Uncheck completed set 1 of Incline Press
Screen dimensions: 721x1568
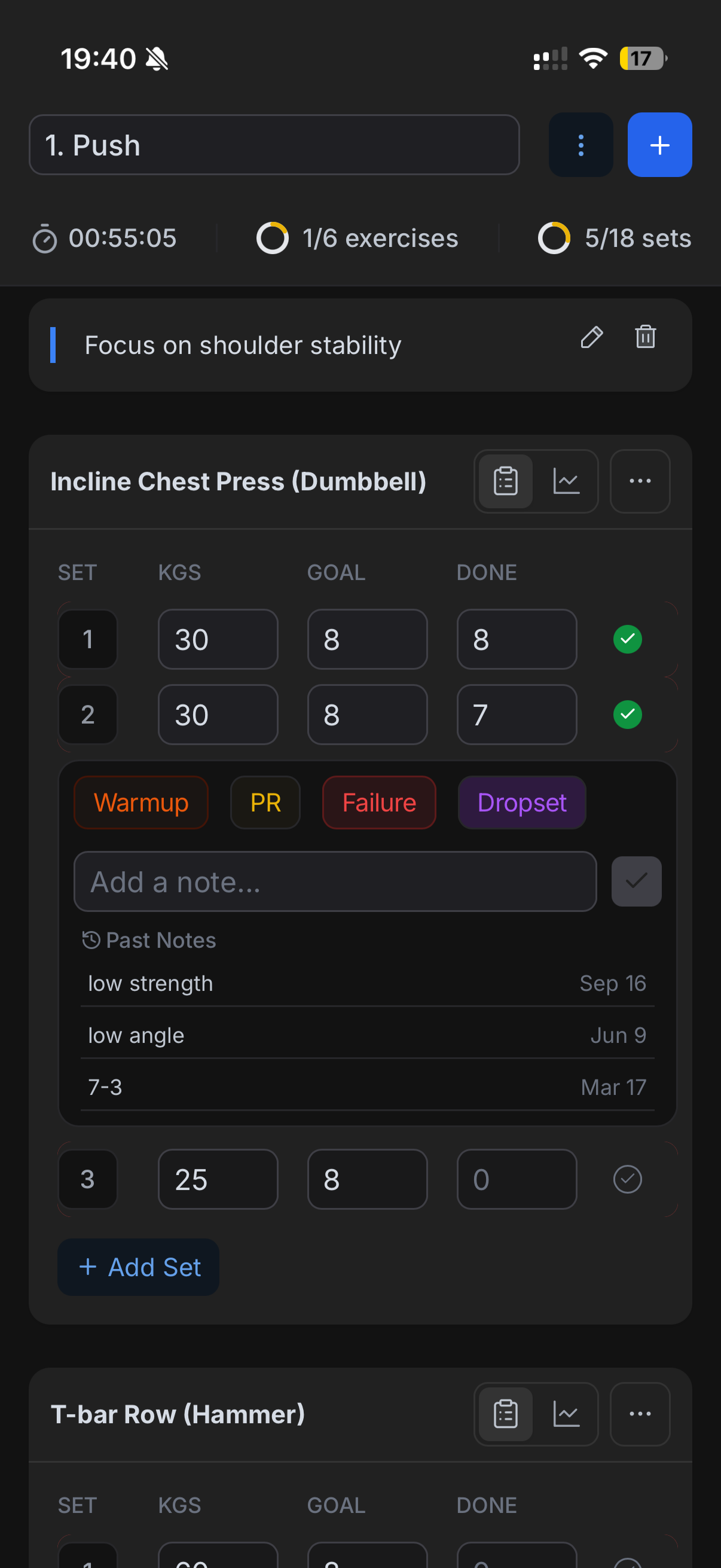click(x=627, y=639)
